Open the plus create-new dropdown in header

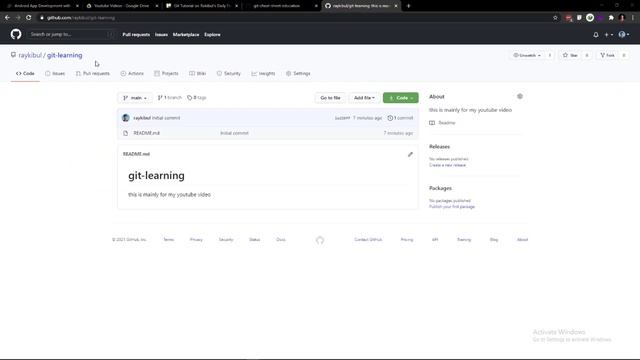pyautogui.click(x=608, y=35)
